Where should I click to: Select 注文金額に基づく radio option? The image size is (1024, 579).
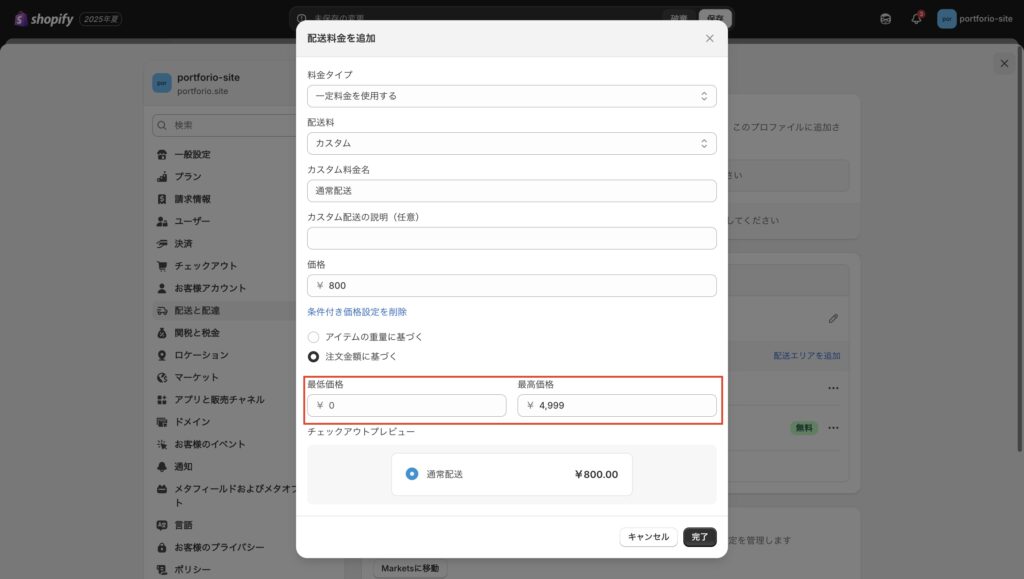click(314, 356)
